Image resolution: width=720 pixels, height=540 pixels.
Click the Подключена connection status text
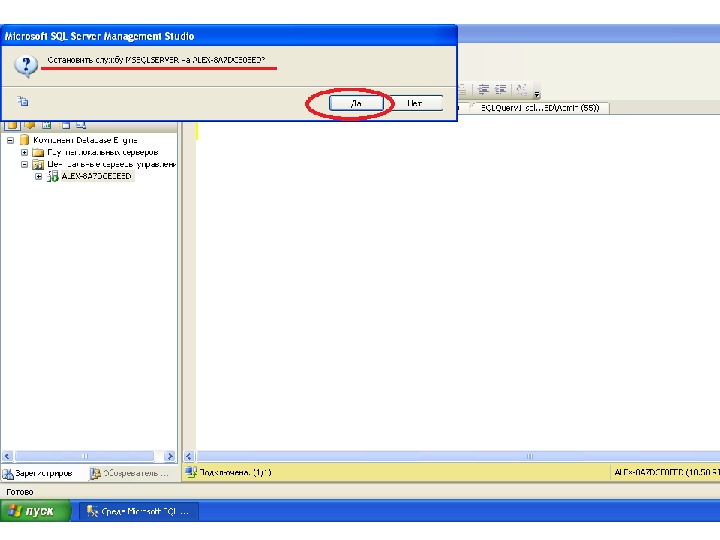[x=236, y=472]
